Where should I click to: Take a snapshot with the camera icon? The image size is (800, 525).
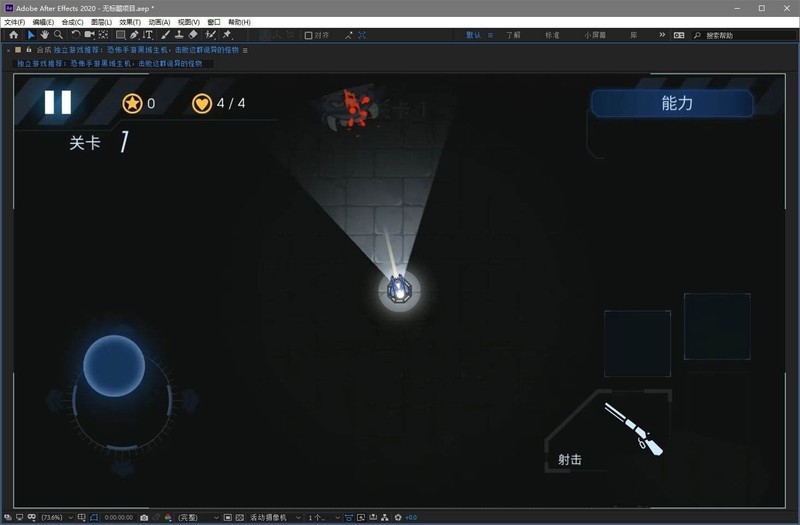pos(144,517)
